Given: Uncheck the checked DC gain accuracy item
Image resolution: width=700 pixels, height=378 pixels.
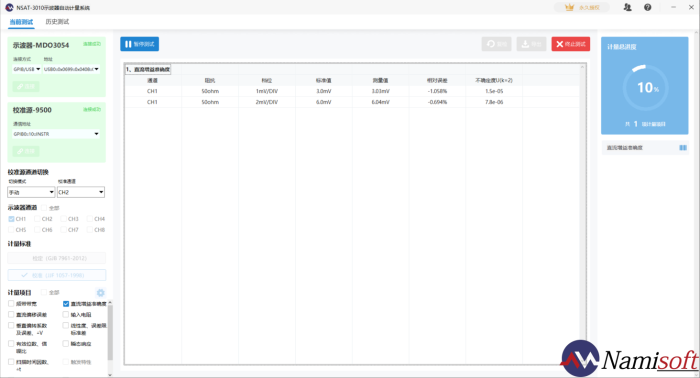Looking at the screenshot, I should coord(66,303).
